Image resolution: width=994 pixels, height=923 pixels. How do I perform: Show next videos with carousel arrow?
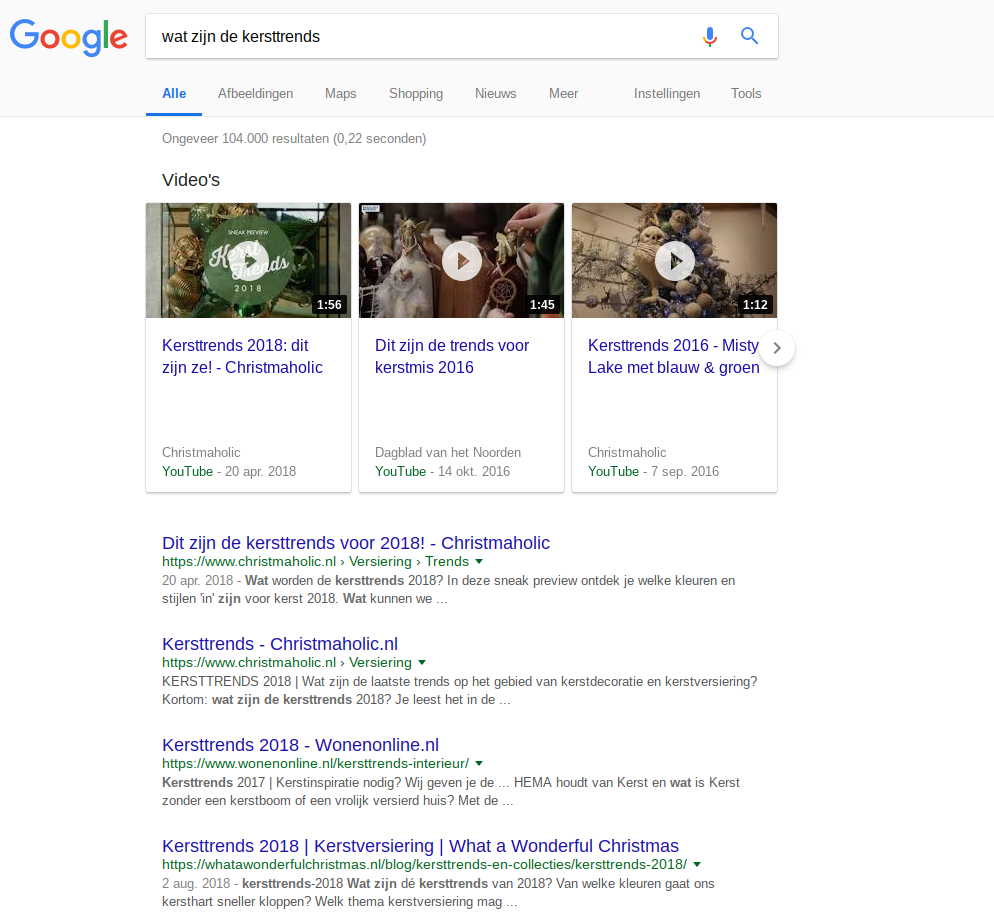click(x=777, y=348)
